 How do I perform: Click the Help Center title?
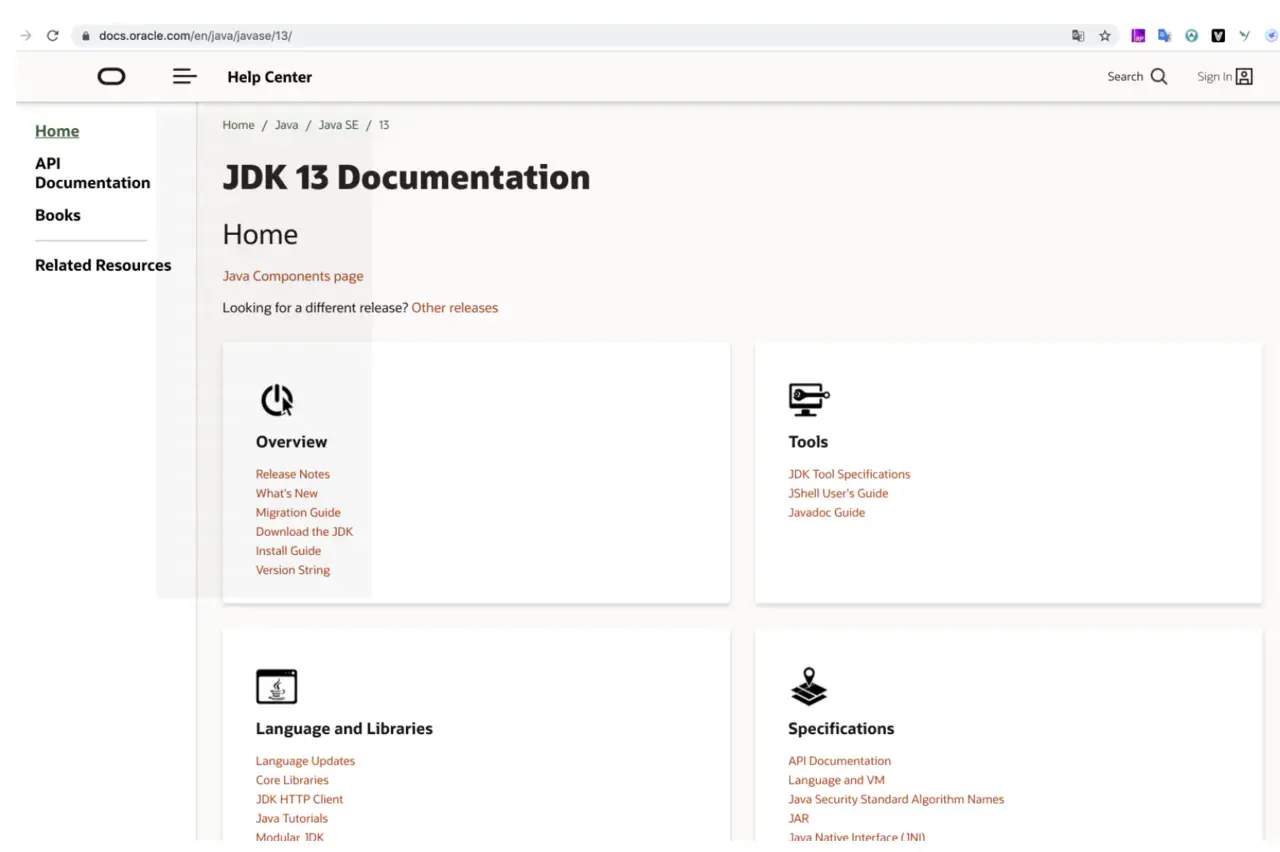270,77
